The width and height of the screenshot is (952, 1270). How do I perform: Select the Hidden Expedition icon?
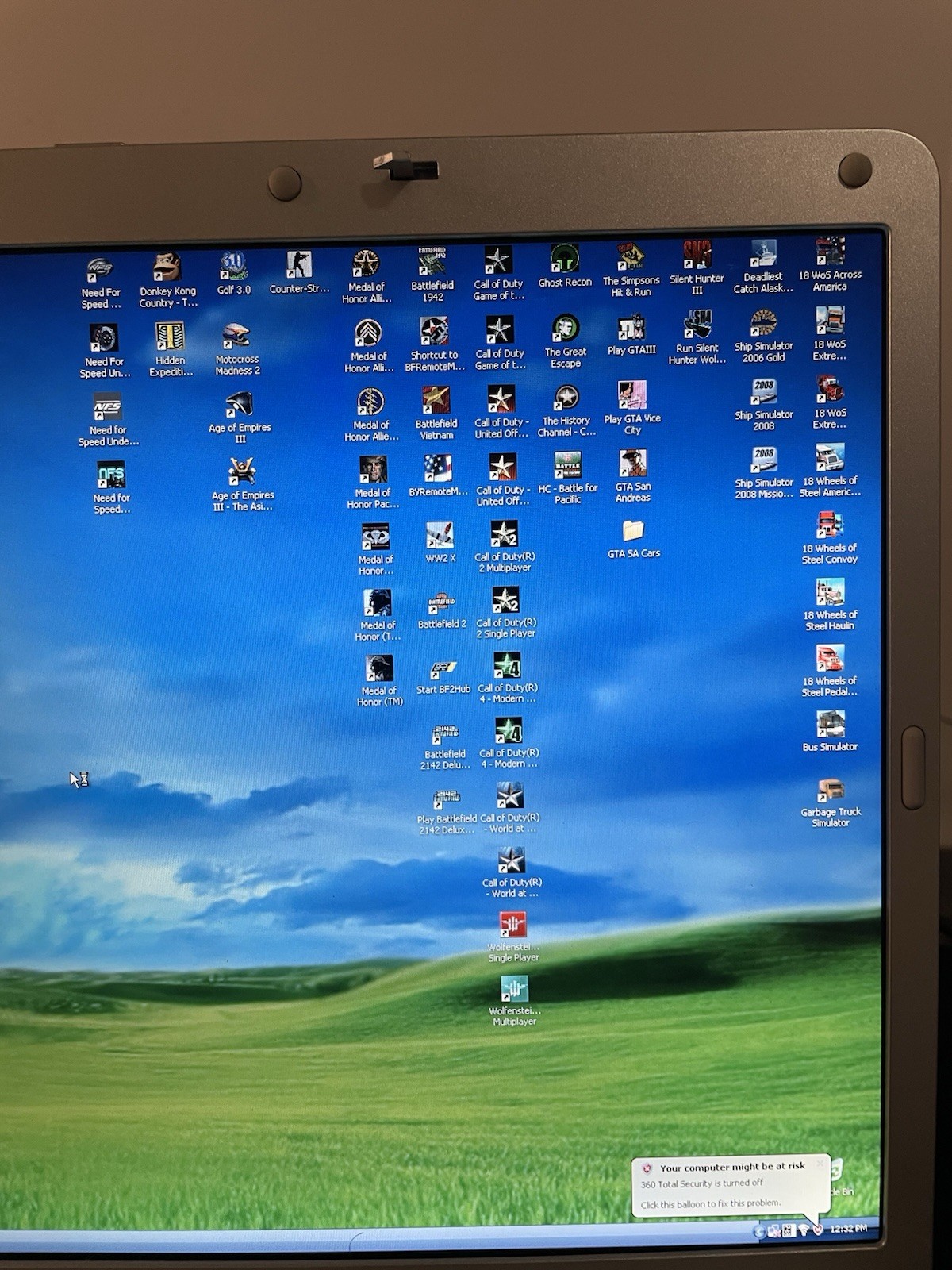(x=170, y=350)
